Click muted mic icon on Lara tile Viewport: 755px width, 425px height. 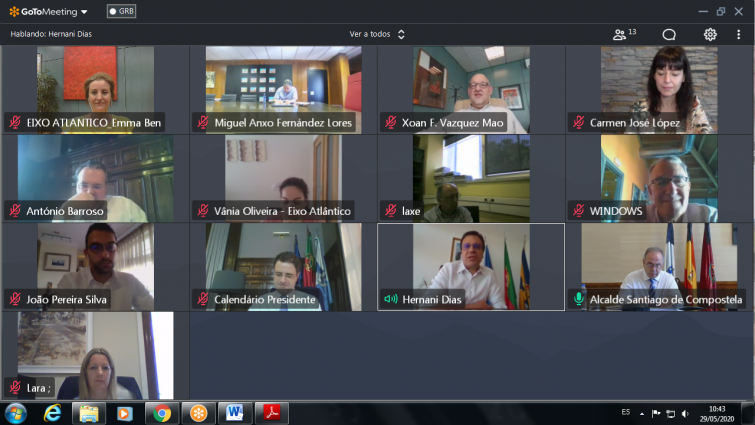pos(15,387)
